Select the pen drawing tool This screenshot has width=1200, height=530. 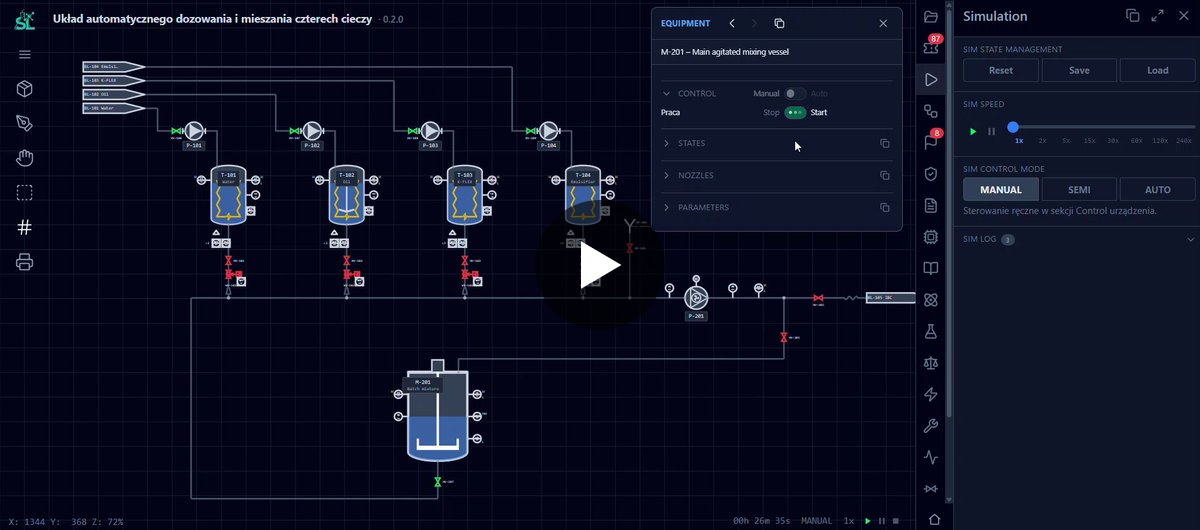coord(25,123)
